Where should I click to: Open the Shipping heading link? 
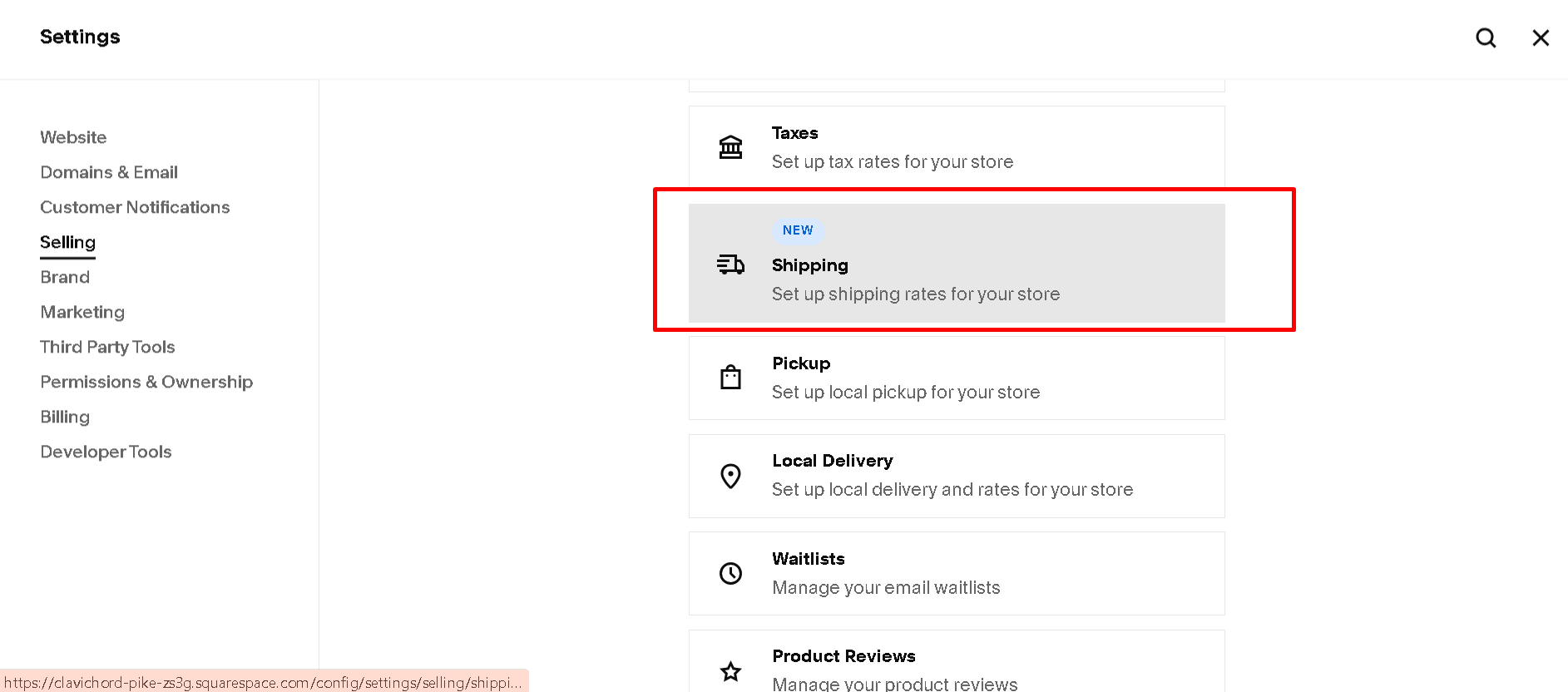[x=809, y=265]
